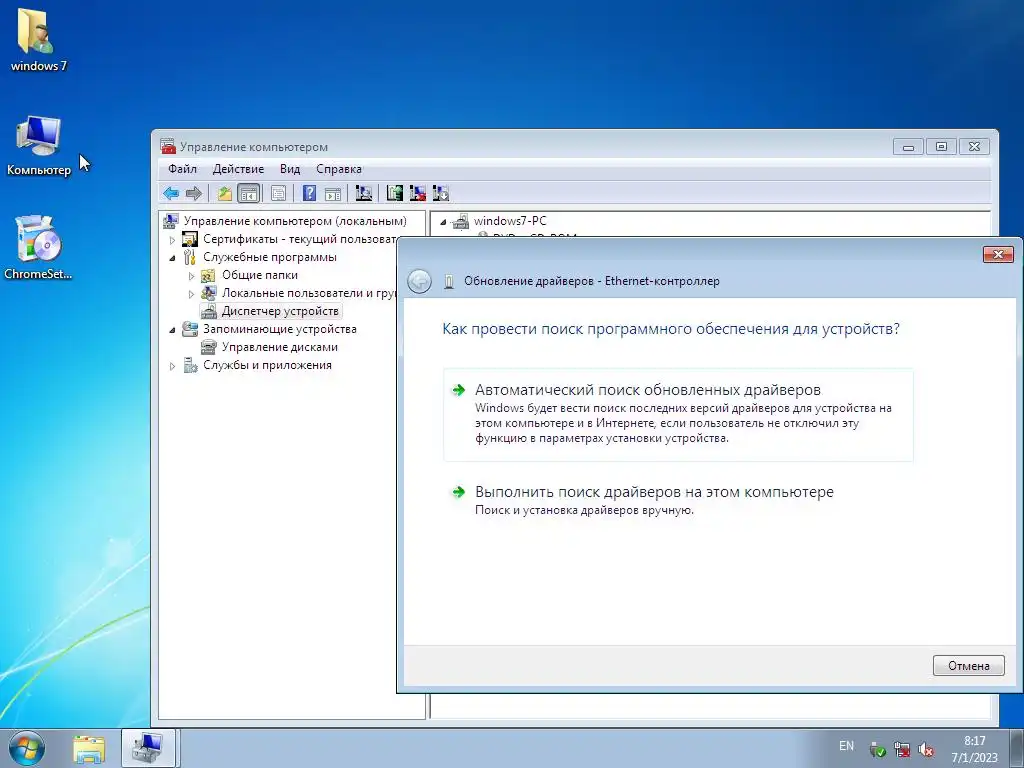Open Help via the blue question mark icon
This screenshot has height=768, width=1024.
pos(310,193)
